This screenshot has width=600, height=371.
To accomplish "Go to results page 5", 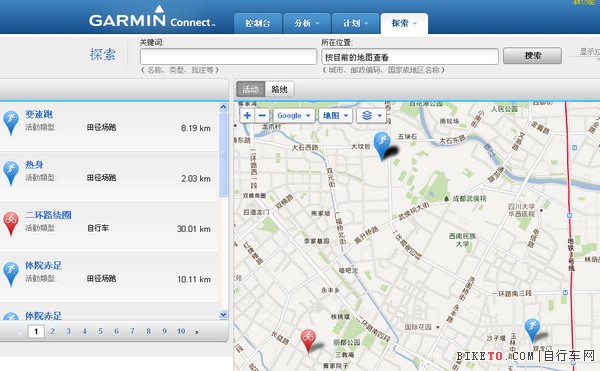I will pos(100,331).
